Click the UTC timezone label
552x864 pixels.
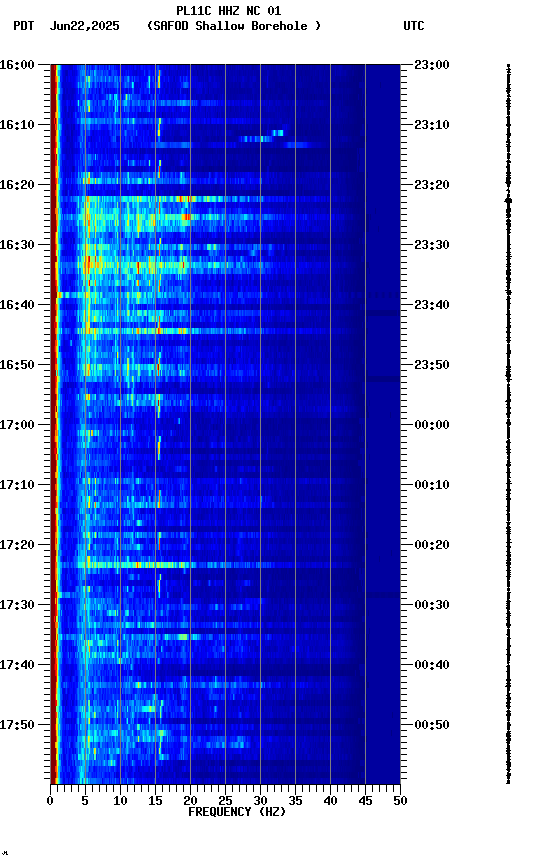(414, 26)
